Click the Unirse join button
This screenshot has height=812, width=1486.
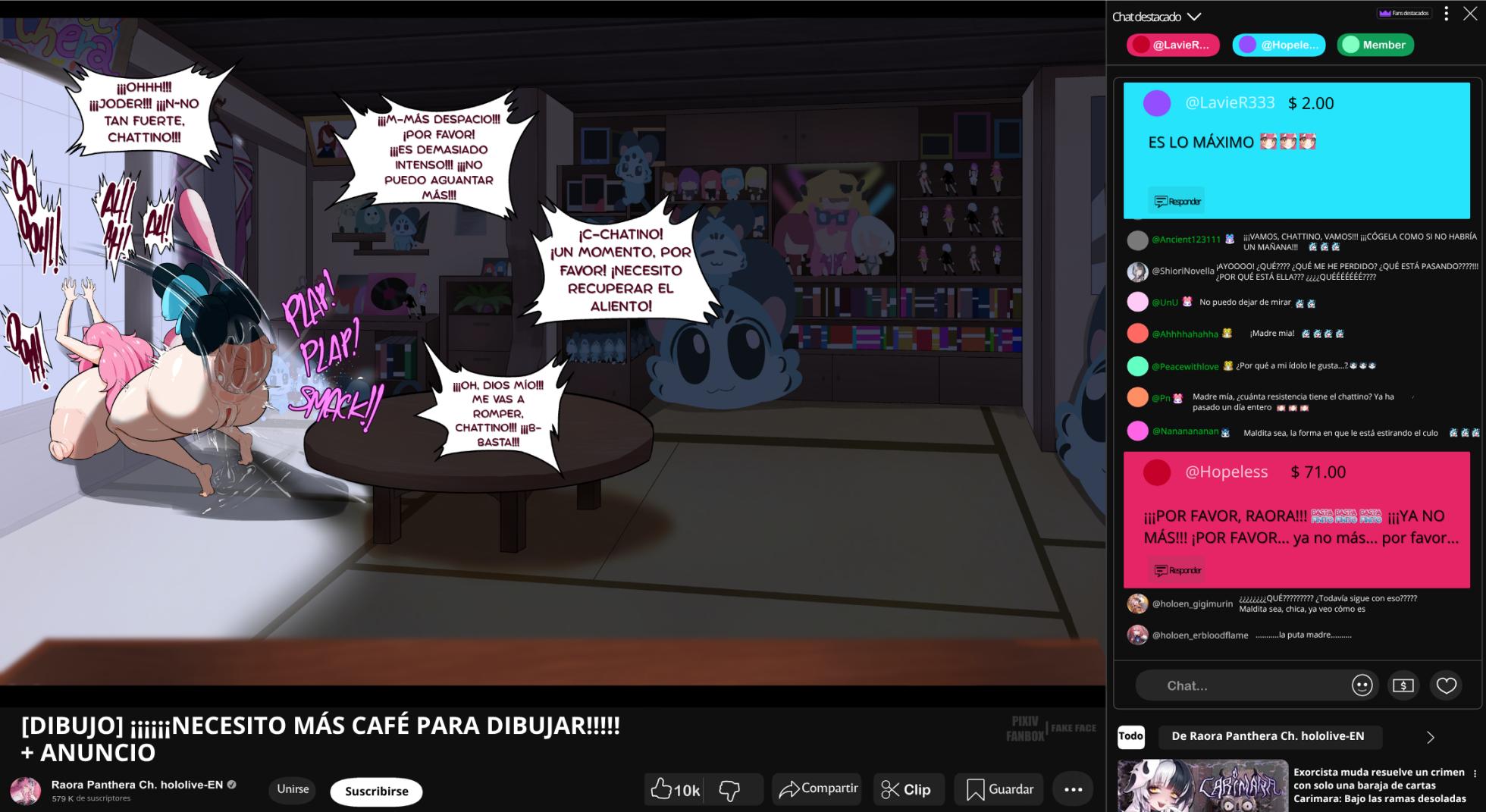pos(293,789)
